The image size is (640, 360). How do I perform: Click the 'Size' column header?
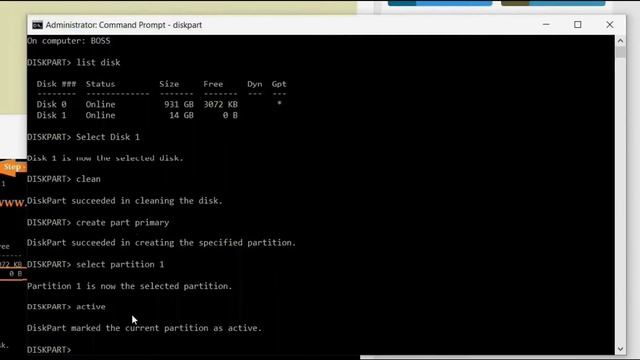tap(169, 84)
